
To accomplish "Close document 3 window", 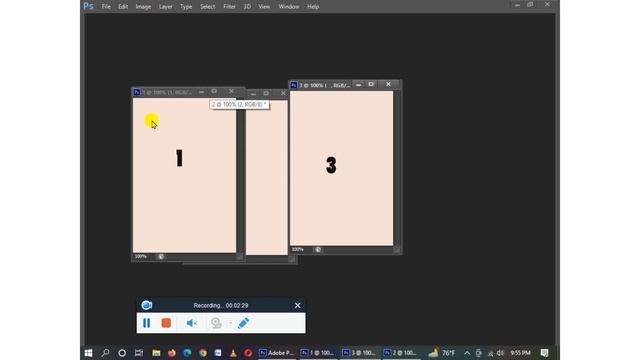I will tap(388, 84).
